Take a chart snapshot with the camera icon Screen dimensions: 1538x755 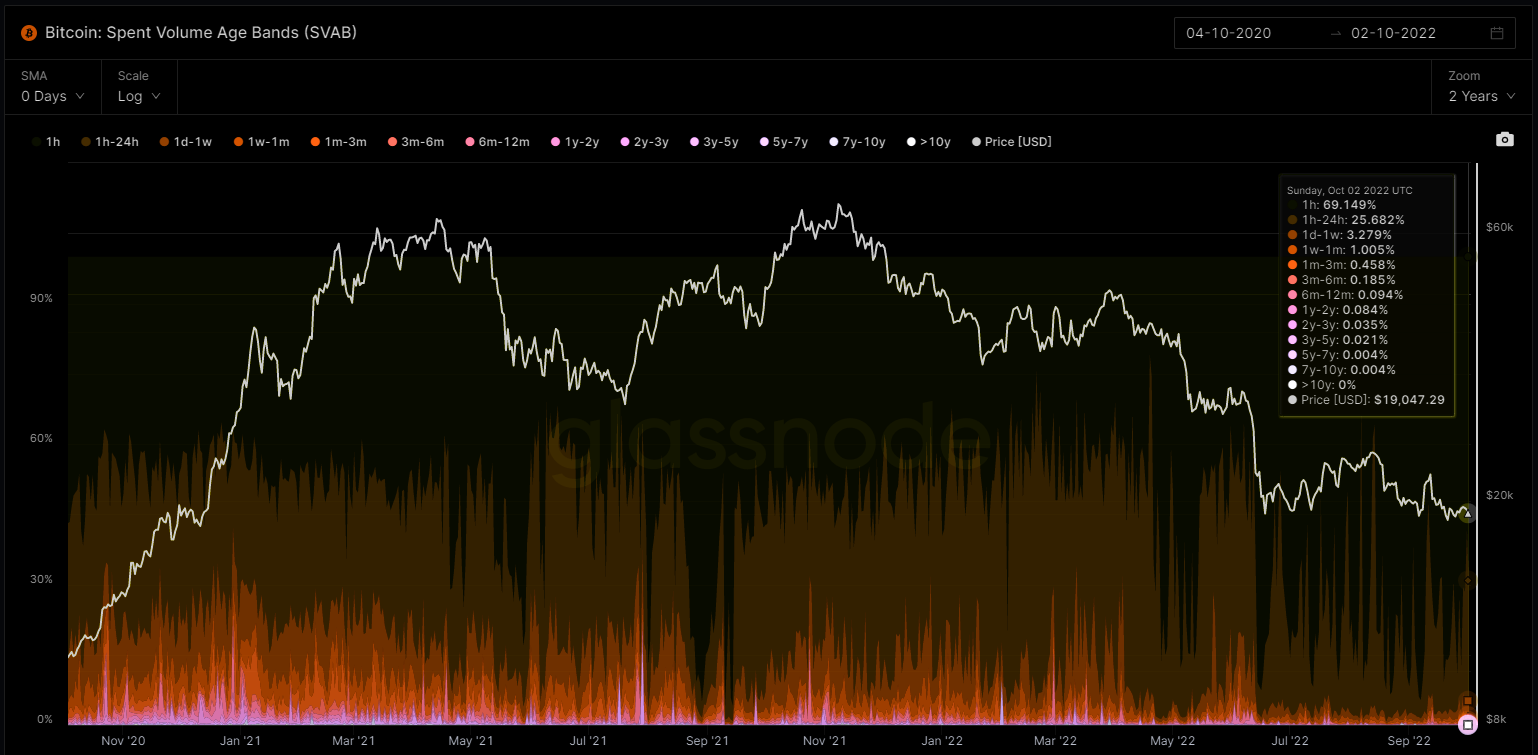coord(1504,140)
